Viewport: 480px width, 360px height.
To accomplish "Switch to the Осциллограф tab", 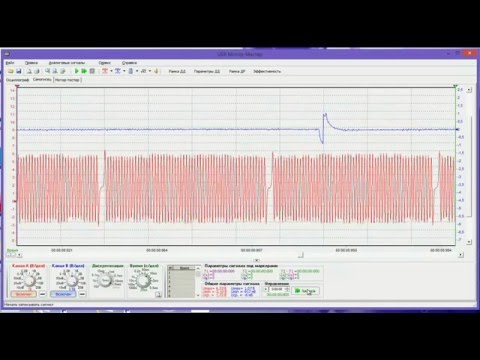I will 17,80.
